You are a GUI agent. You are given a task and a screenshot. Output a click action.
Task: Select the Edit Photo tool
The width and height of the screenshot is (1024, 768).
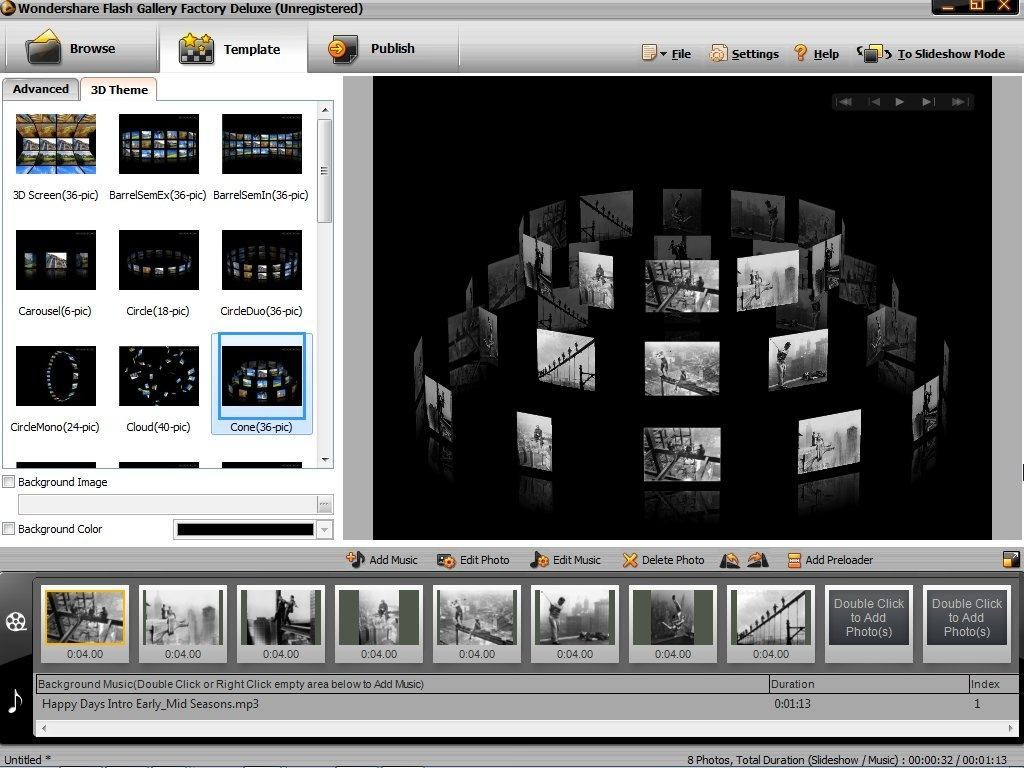click(474, 560)
